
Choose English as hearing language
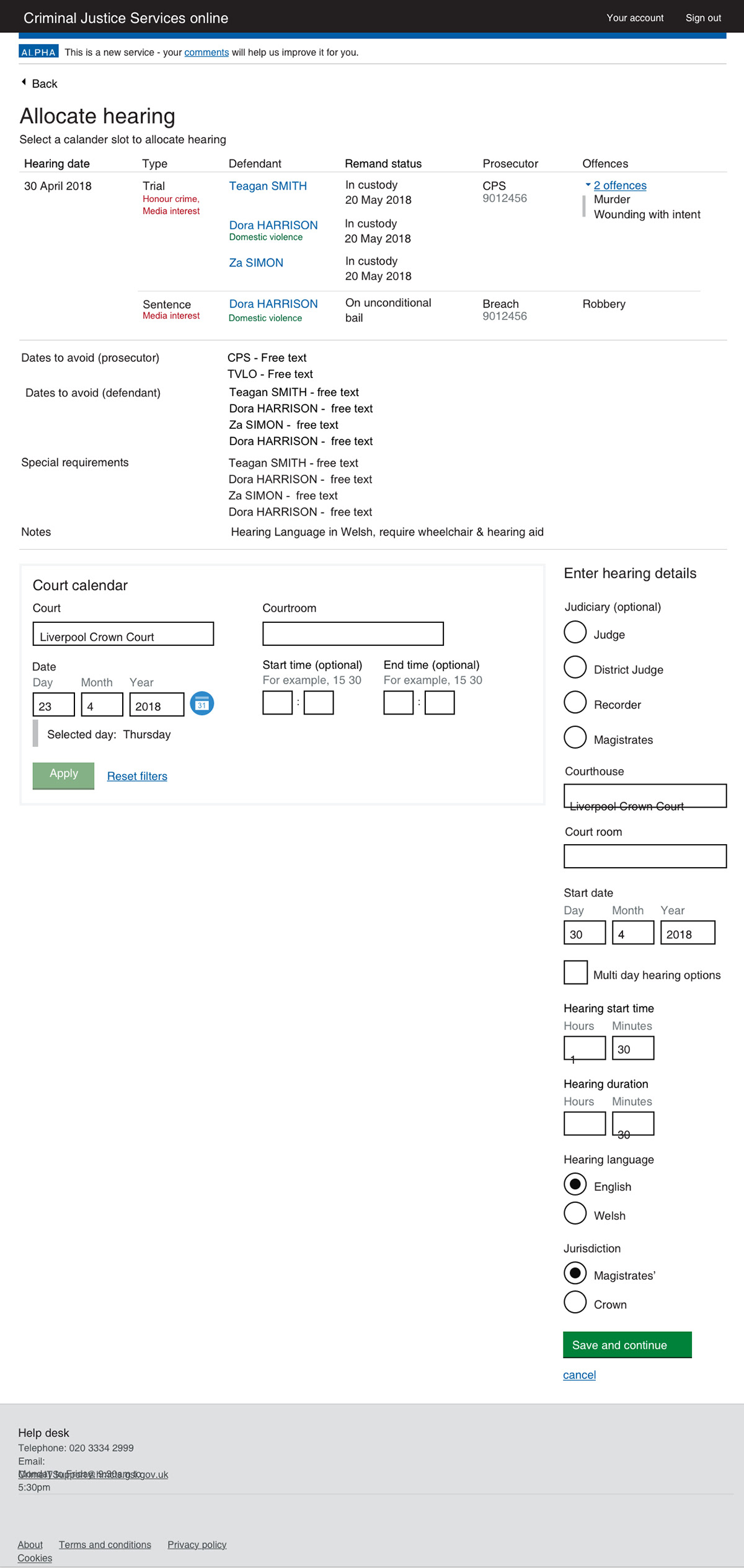pos(575,1184)
